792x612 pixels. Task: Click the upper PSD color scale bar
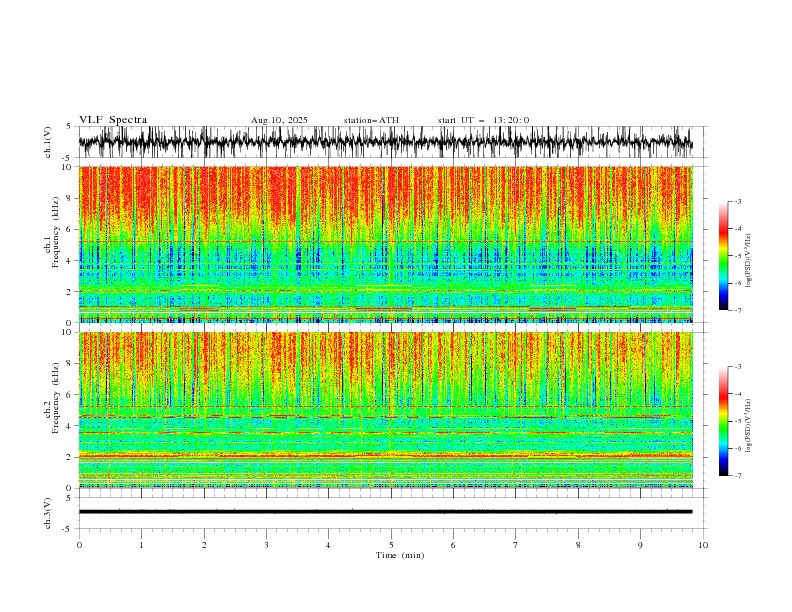(723, 255)
